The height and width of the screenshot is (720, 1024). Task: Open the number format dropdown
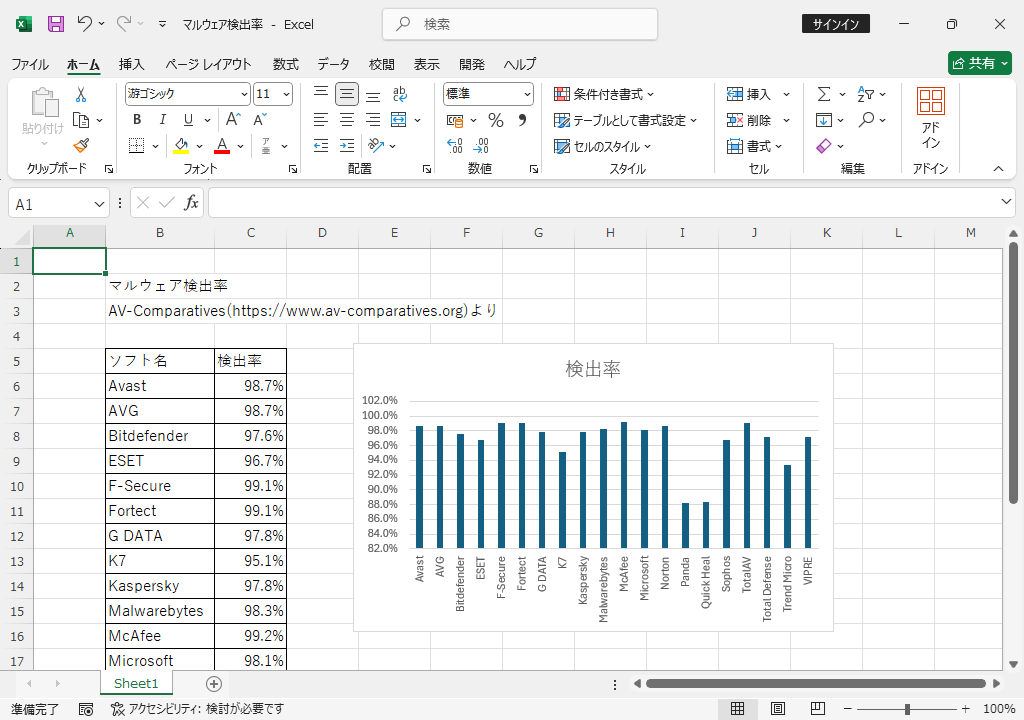(526, 94)
